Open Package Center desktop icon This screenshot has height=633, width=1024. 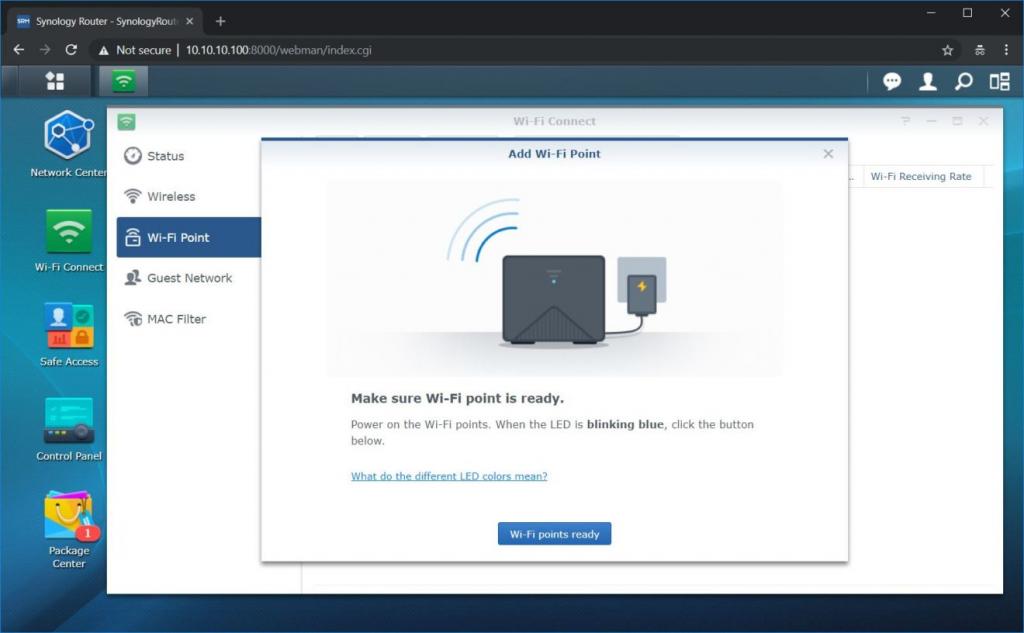(x=68, y=515)
